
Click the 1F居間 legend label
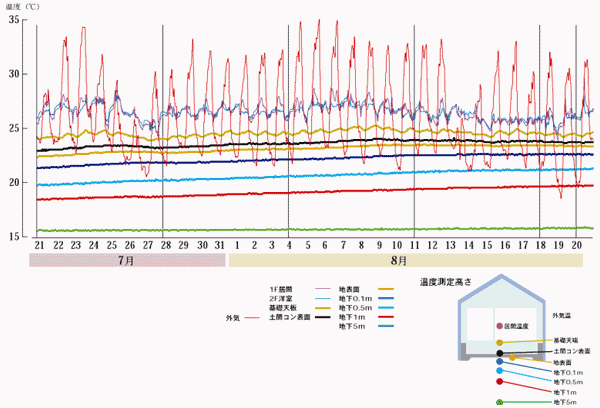tap(280, 289)
